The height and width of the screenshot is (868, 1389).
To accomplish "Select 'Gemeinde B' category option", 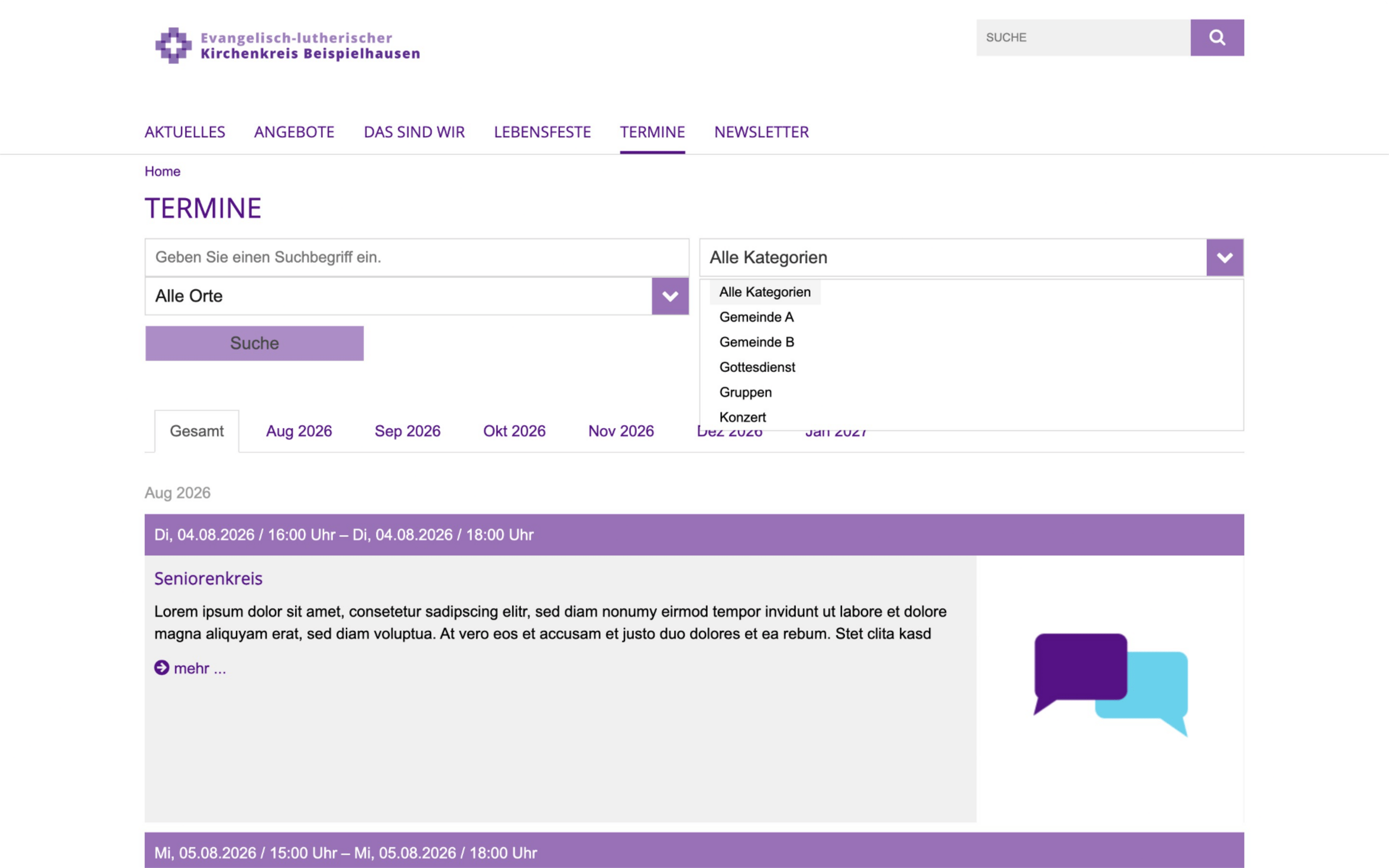I will (x=757, y=342).
